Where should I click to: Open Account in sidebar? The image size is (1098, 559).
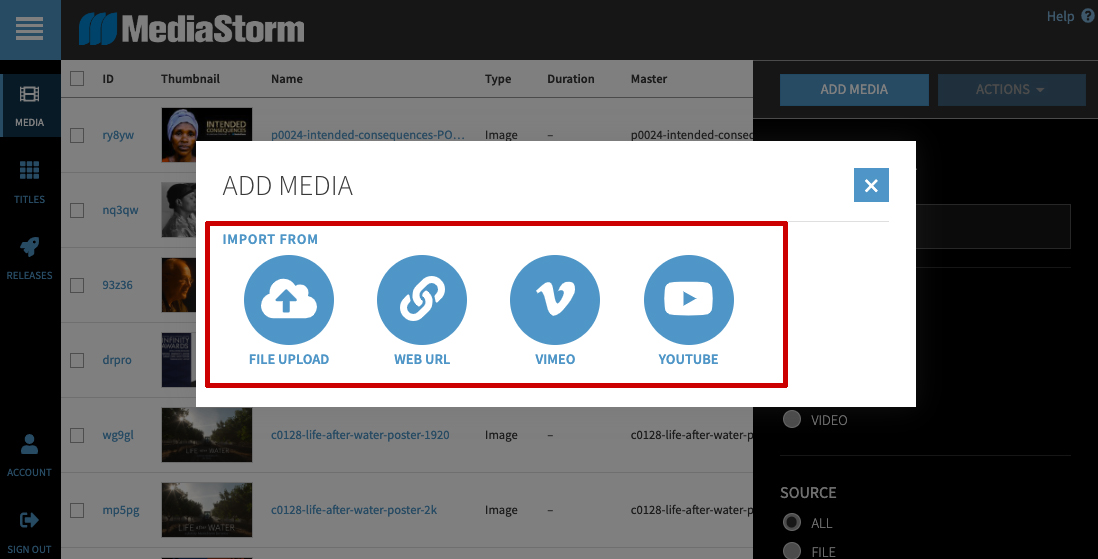click(29, 455)
